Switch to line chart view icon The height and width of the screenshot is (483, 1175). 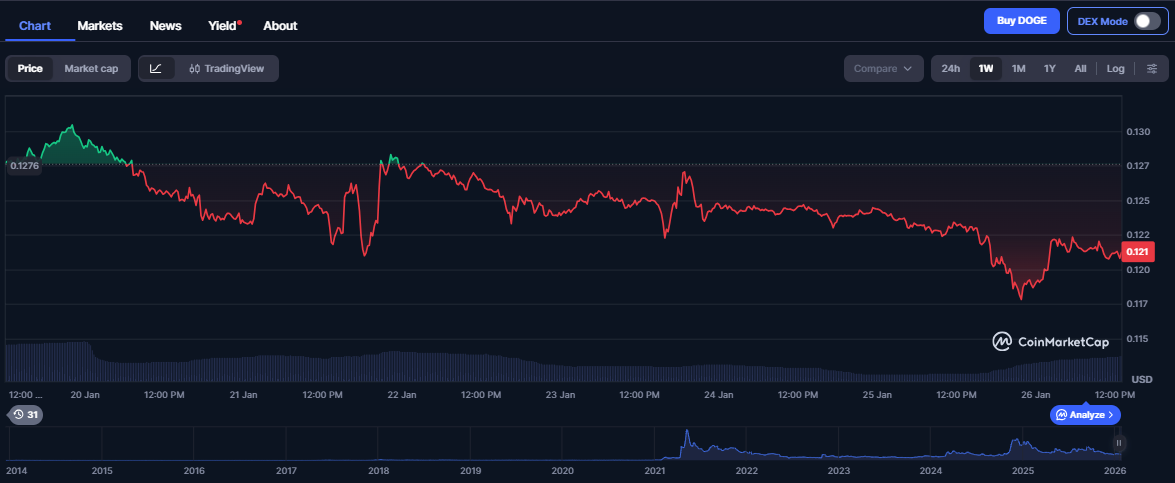point(156,69)
